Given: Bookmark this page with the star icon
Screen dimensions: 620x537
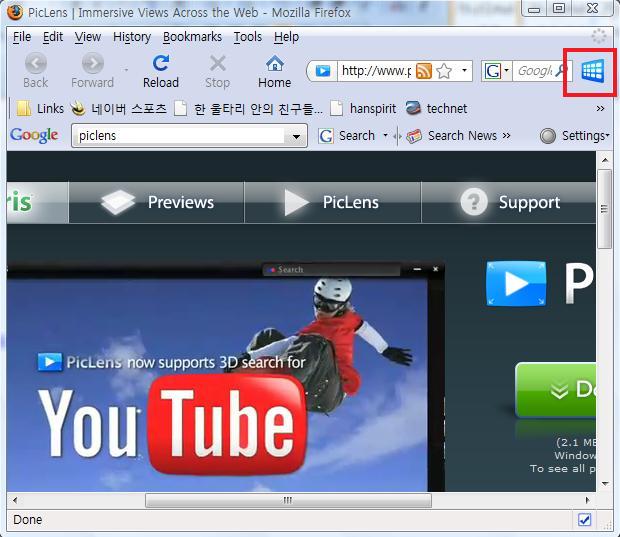Looking at the screenshot, I should (444, 71).
